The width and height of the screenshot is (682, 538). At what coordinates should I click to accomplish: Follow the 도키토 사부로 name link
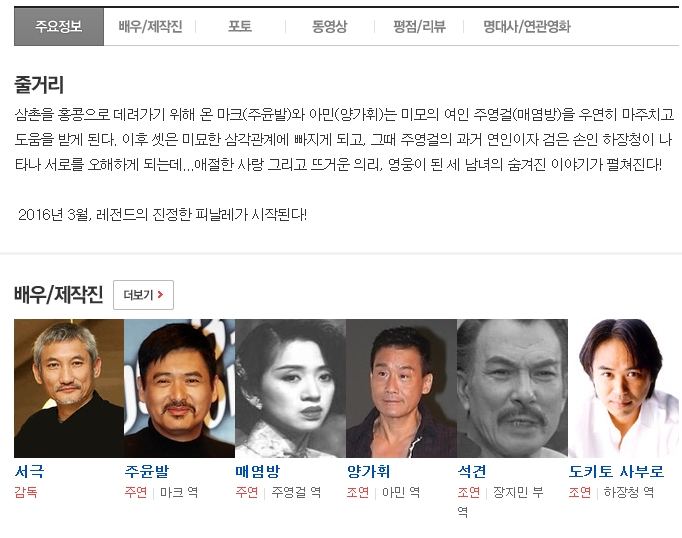[617, 471]
